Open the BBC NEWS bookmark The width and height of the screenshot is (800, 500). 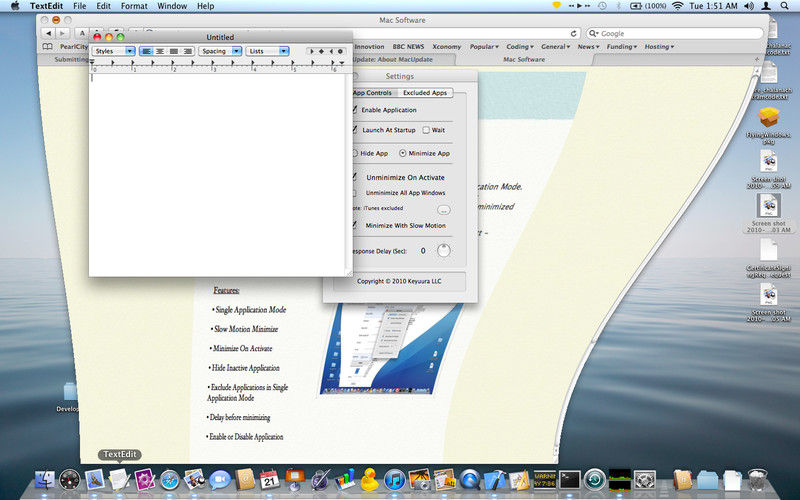(408, 46)
